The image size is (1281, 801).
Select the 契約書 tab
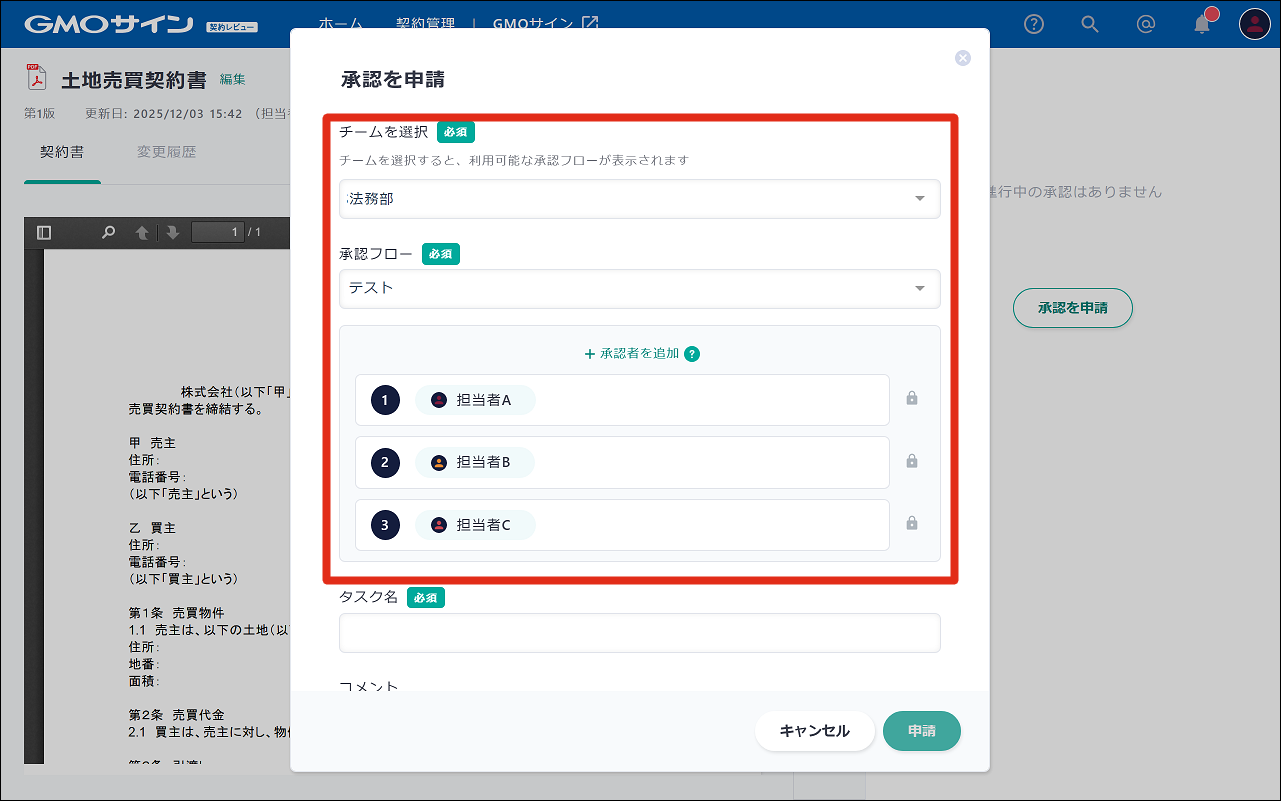[62, 153]
